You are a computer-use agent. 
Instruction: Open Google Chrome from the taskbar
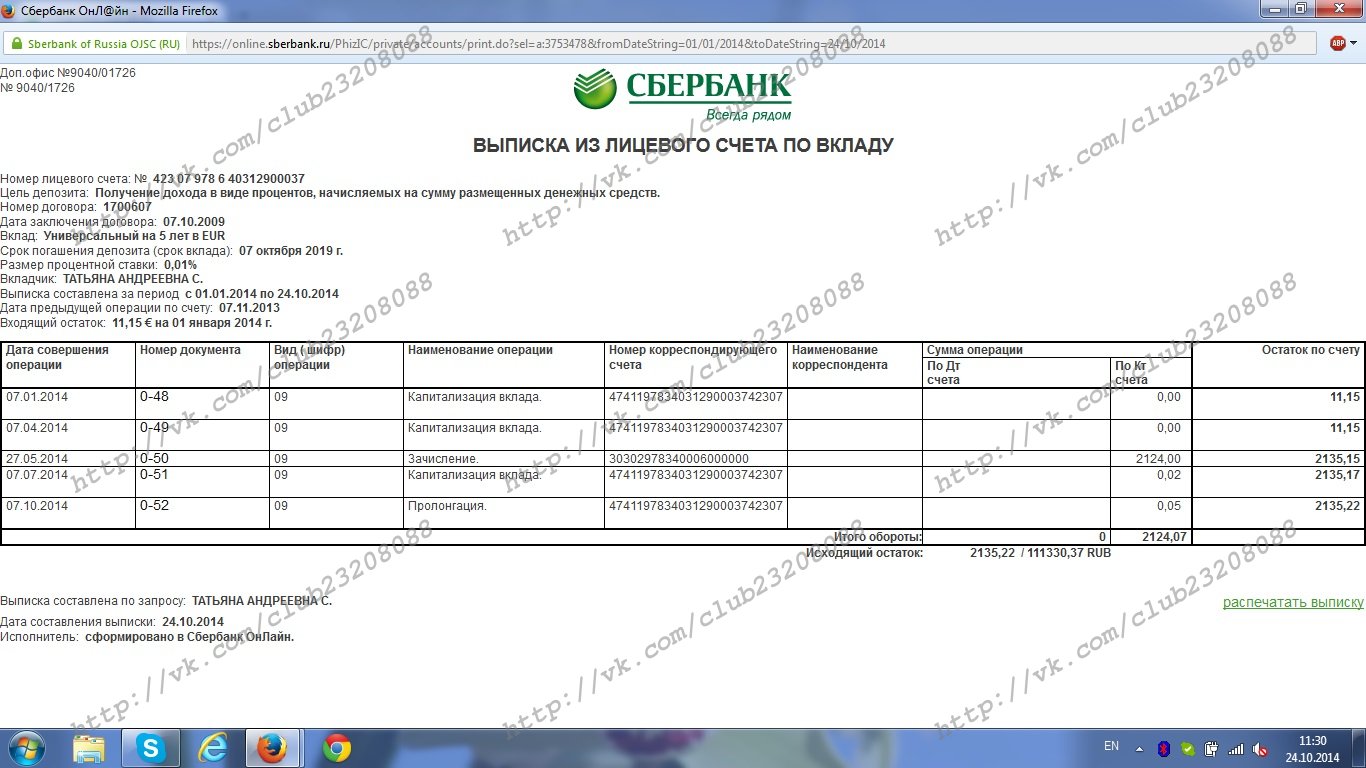[337, 748]
